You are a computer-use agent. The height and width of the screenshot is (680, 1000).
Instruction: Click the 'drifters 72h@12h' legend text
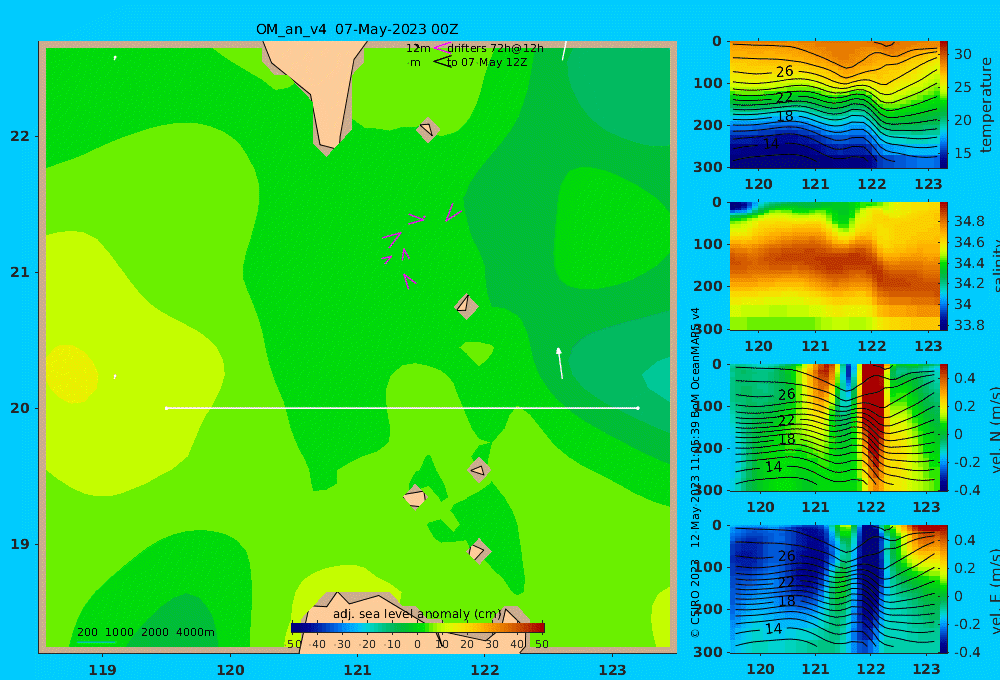tap(496, 48)
